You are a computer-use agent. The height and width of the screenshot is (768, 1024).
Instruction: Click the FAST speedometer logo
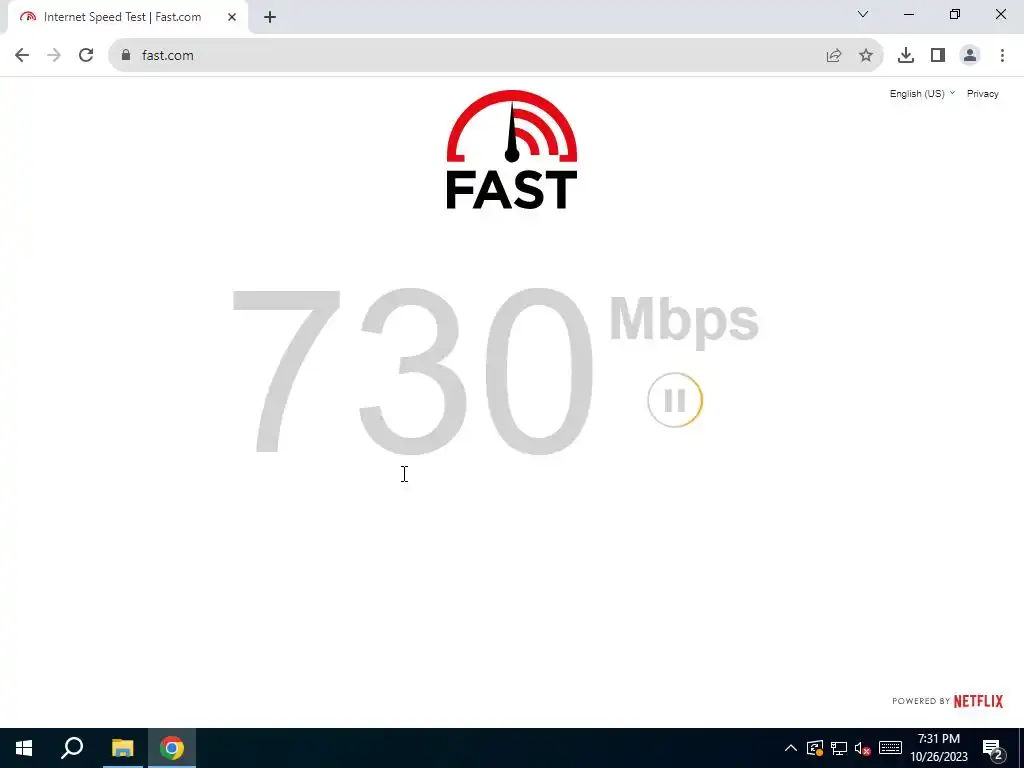pos(511,150)
